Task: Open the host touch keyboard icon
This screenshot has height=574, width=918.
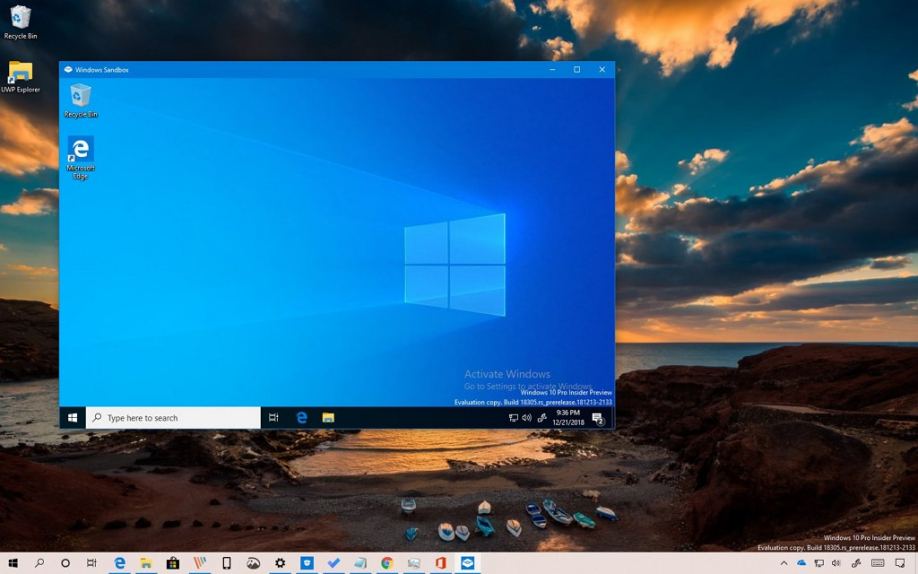Action: [877, 563]
